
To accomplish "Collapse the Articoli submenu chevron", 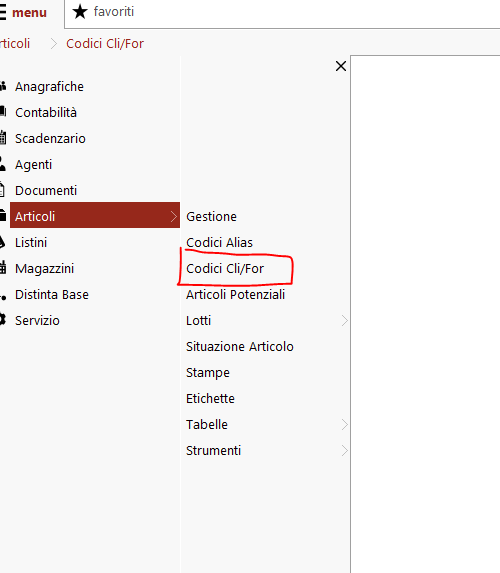I will (174, 216).
